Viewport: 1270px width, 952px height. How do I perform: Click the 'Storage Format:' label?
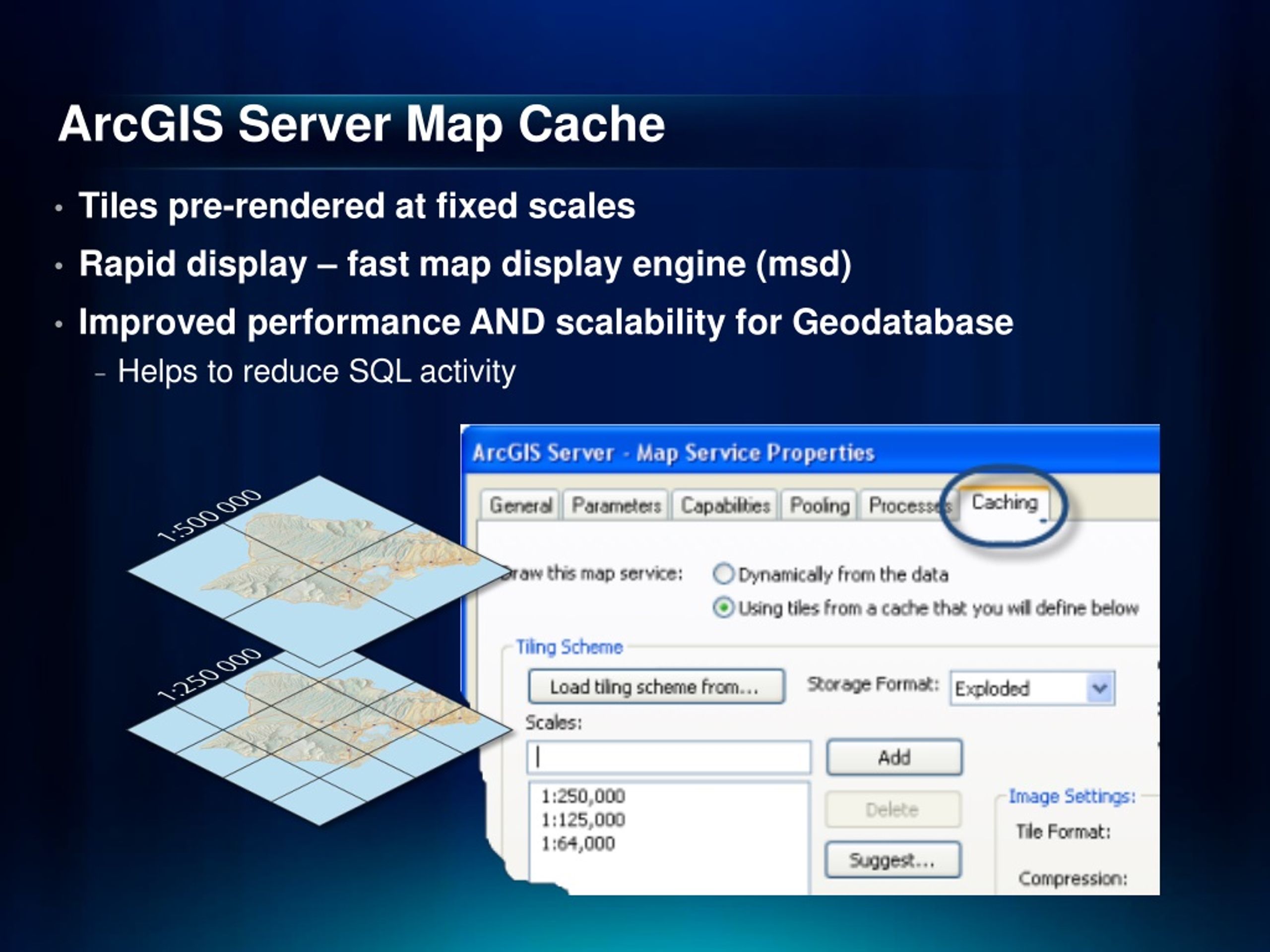pos(873,684)
